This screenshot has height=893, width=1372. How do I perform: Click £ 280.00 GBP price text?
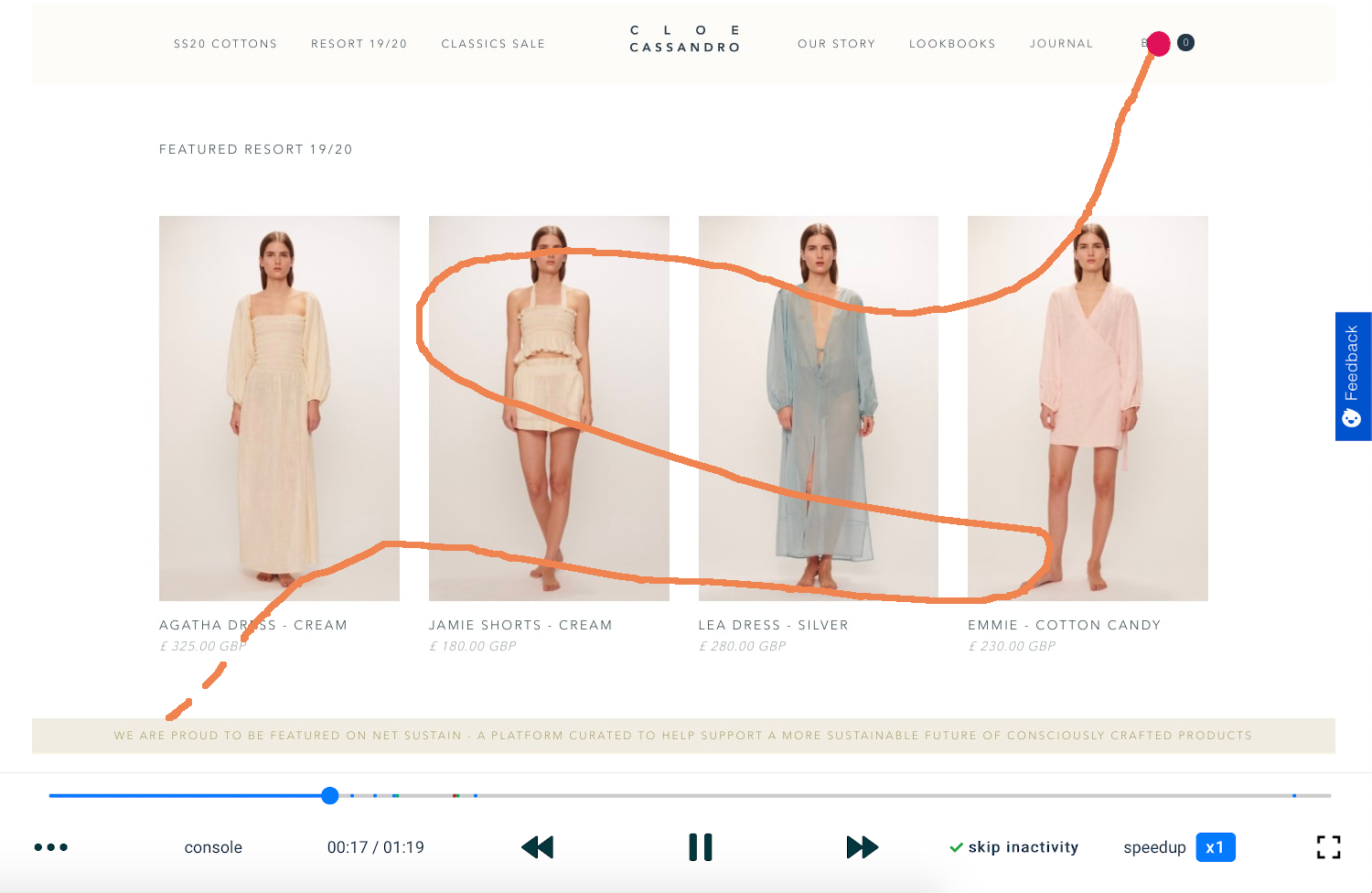coord(743,646)
